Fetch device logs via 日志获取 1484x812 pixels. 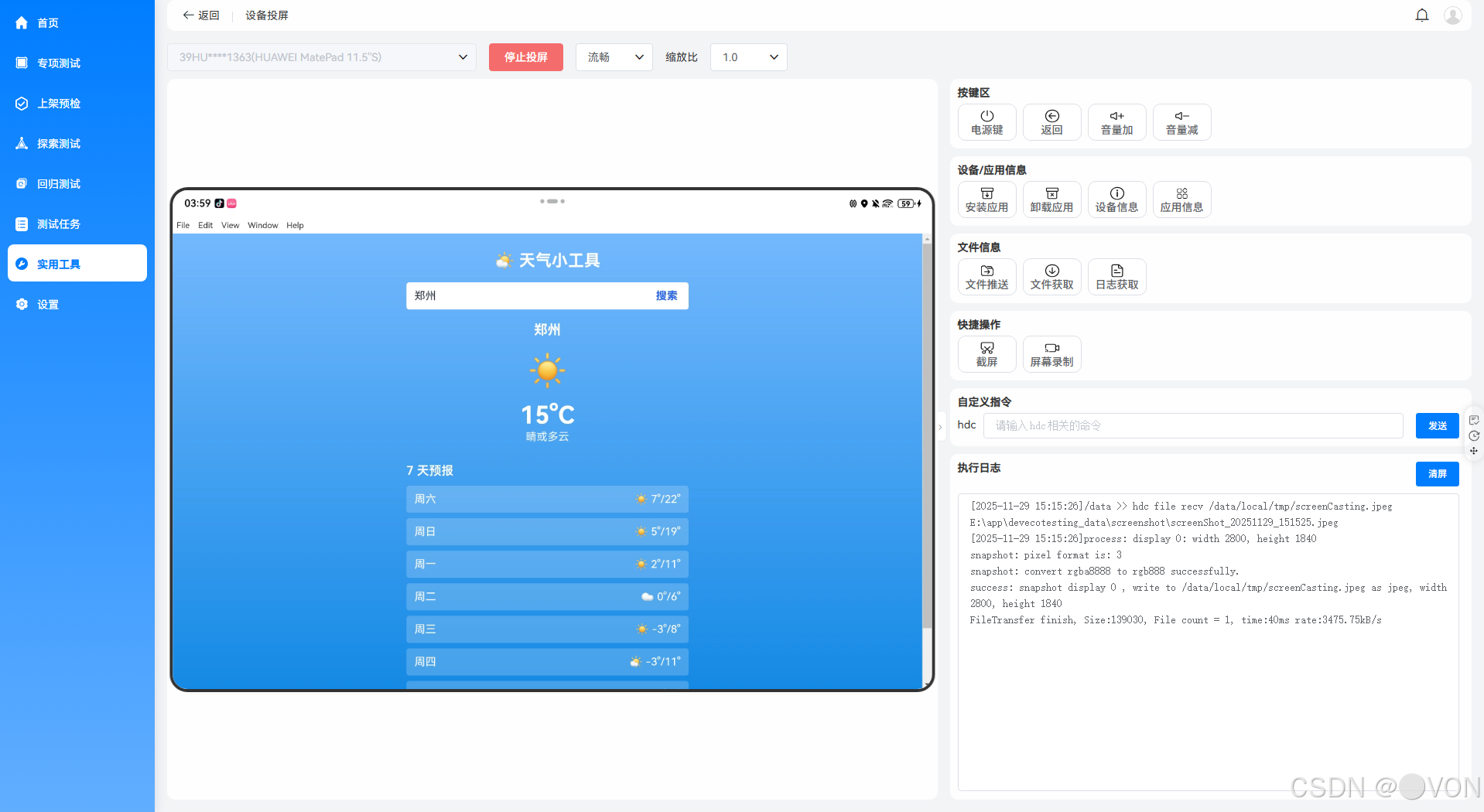[x=1116, y=276]
